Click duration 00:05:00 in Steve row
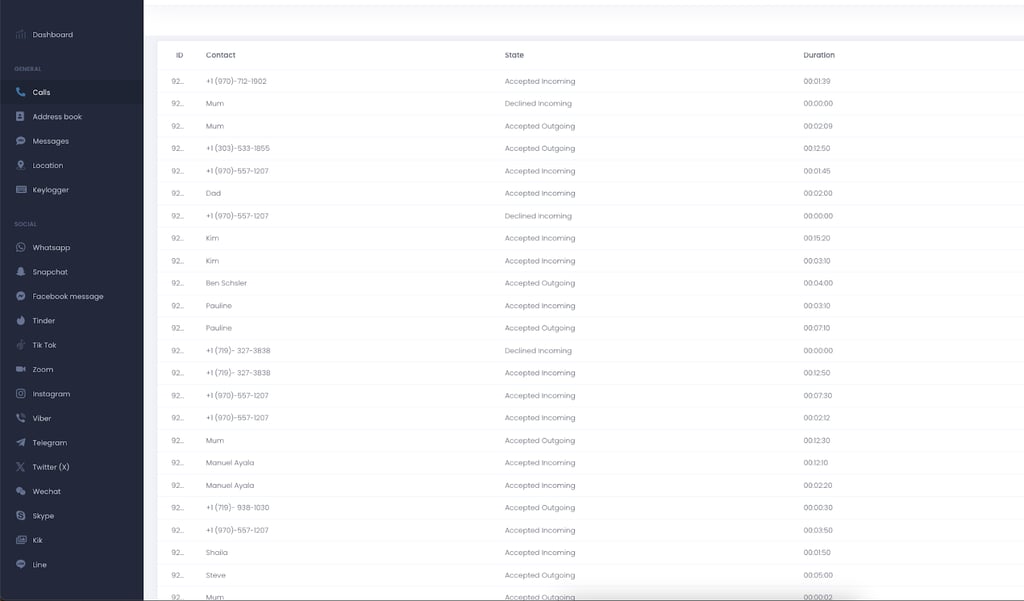 [818, 576]
